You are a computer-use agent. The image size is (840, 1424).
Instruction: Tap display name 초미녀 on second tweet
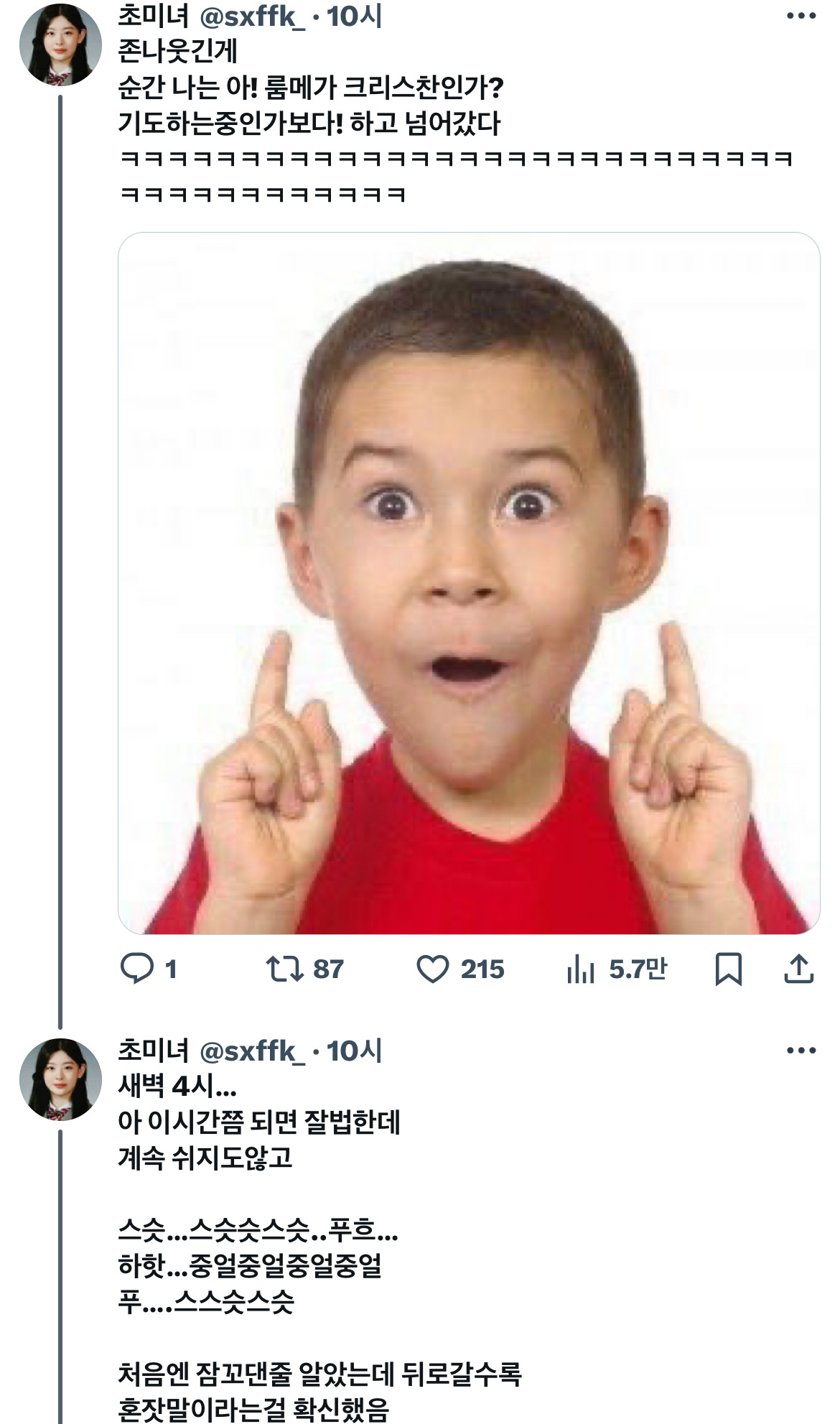pyautogui.click(x=154, y=1051)
